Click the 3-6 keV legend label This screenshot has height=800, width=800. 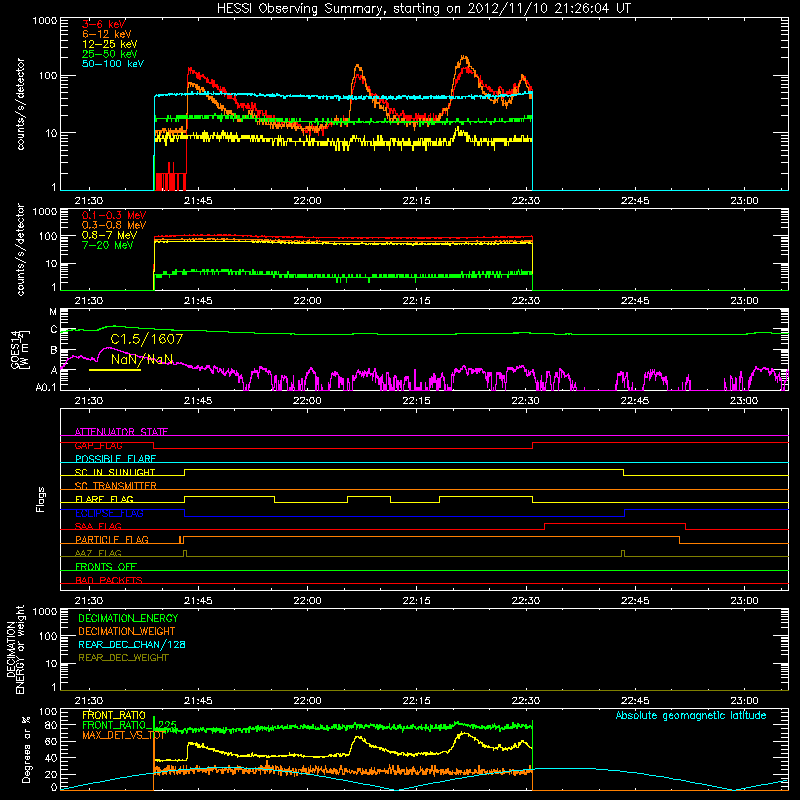click(104, 24)
